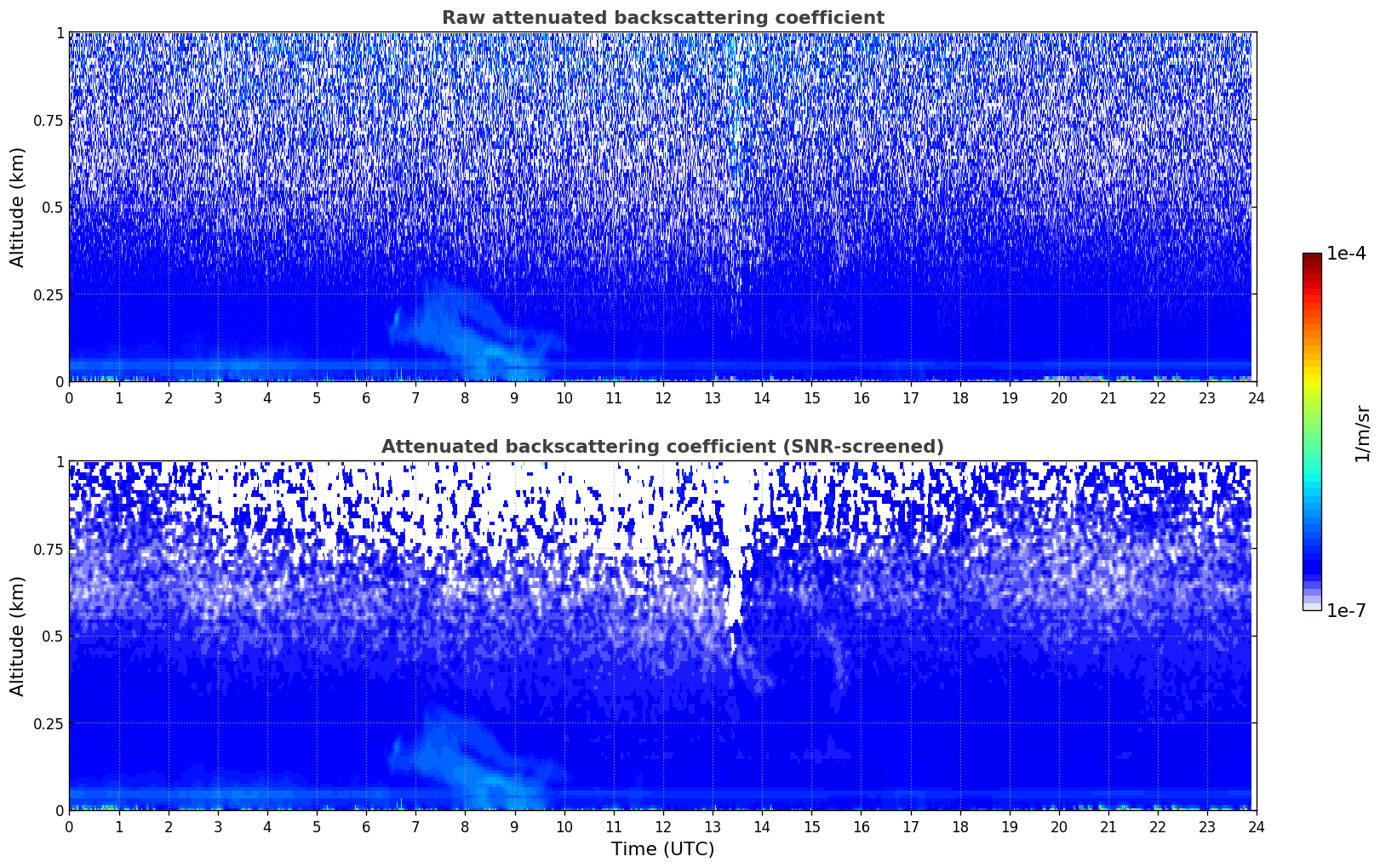1380x868 pixels.
Task: Click the "0.75" altitude tick on the raw plot
Action: coord(49,120)
